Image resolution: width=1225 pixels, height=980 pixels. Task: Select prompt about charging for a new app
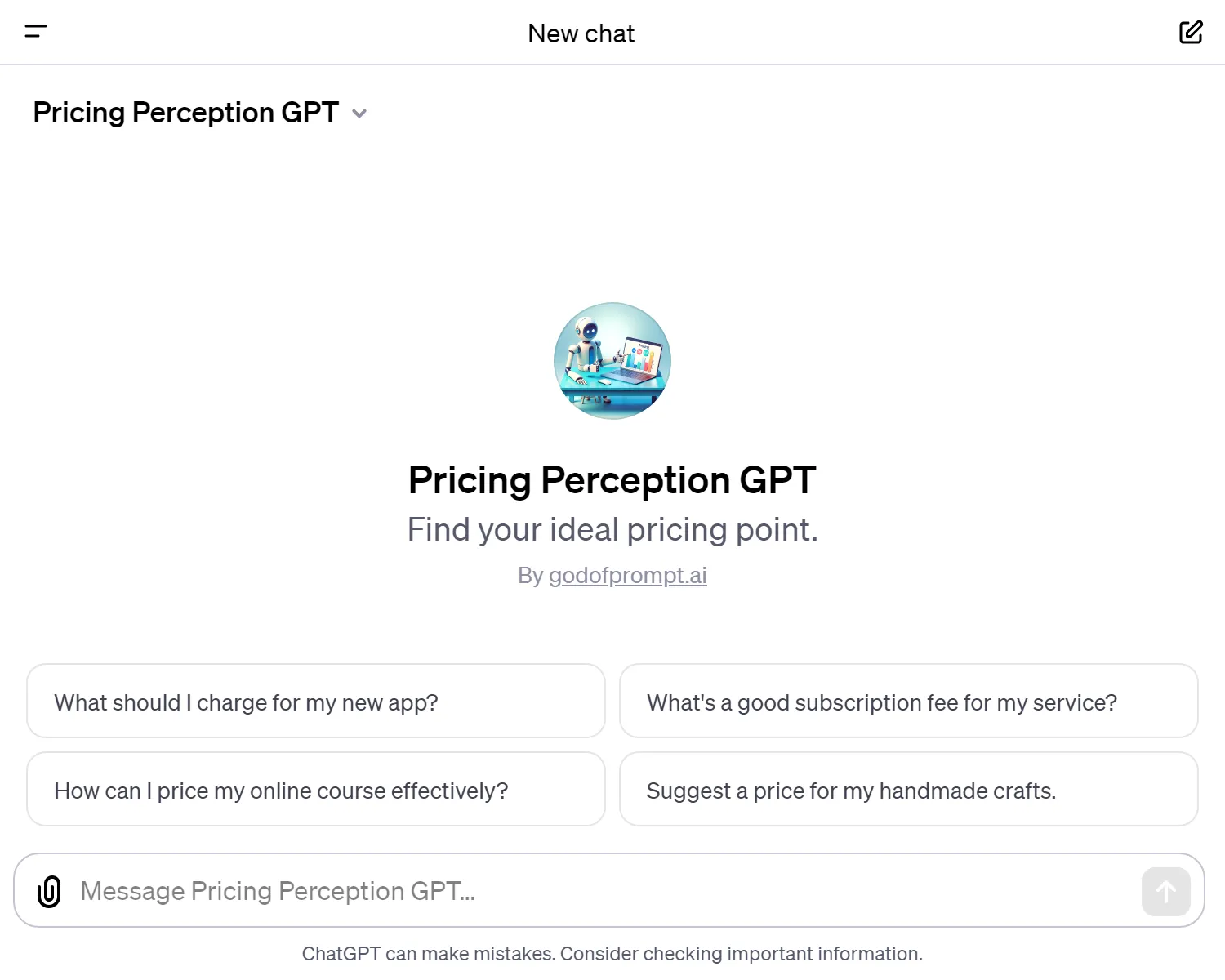316,702
